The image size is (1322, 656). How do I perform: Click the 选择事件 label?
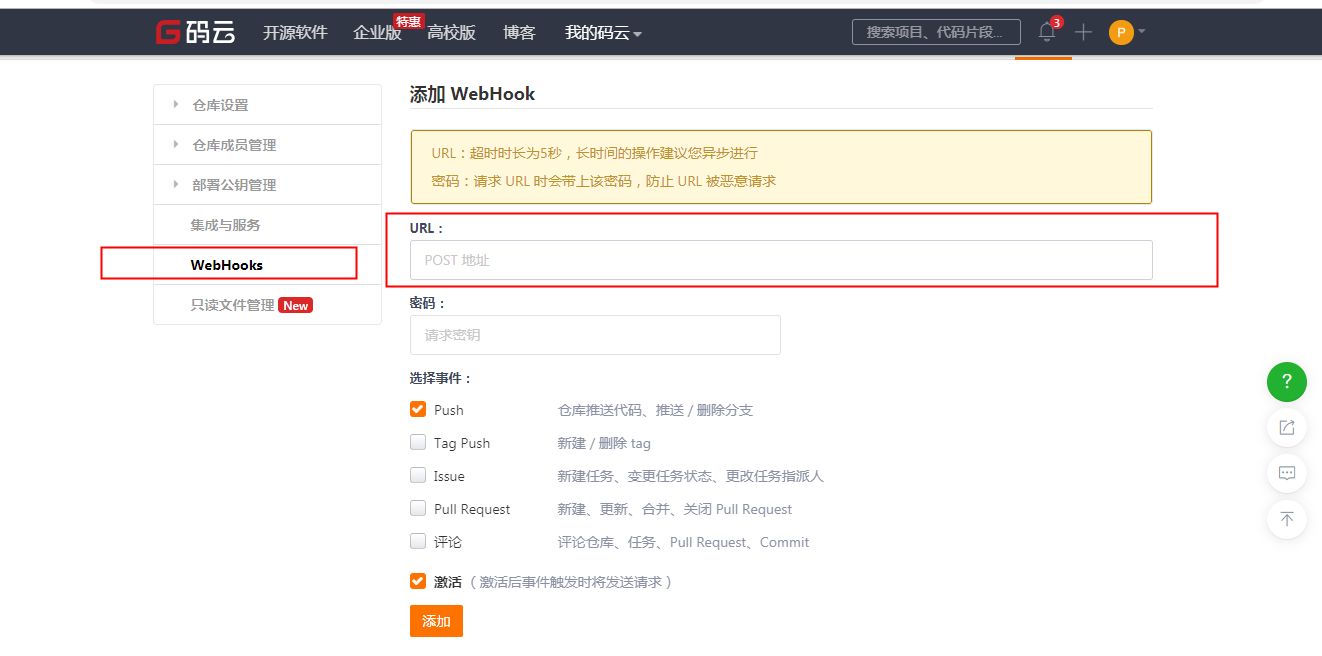coord(440,378)
